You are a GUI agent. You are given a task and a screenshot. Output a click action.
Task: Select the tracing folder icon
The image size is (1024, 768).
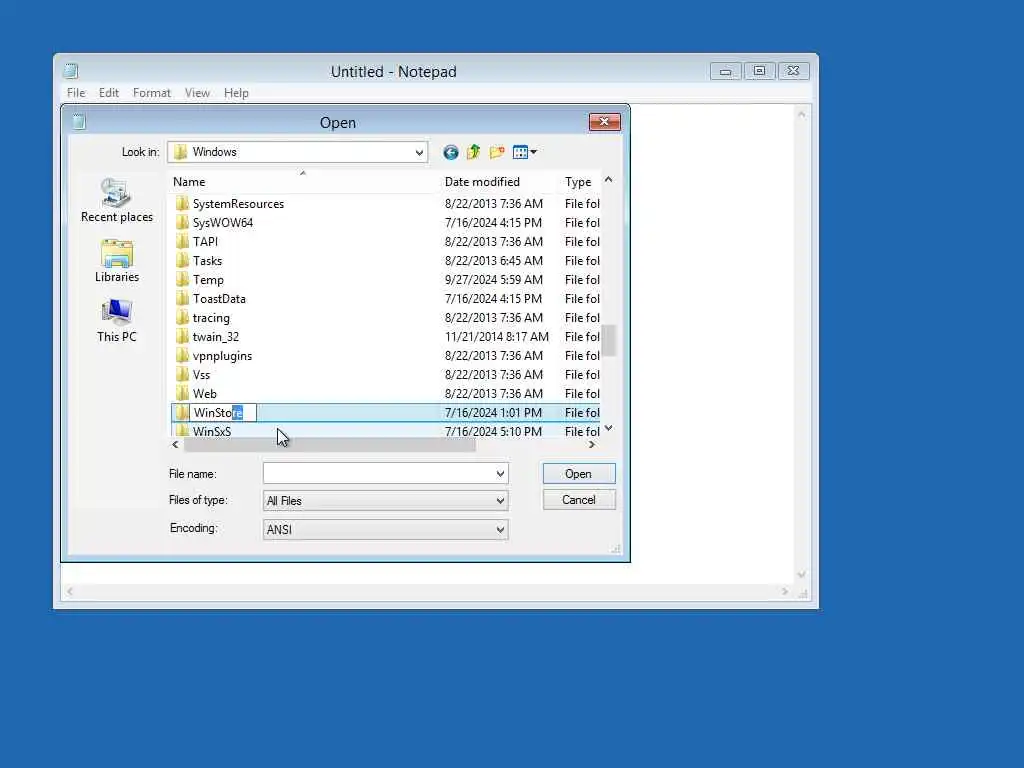point(182,317)
